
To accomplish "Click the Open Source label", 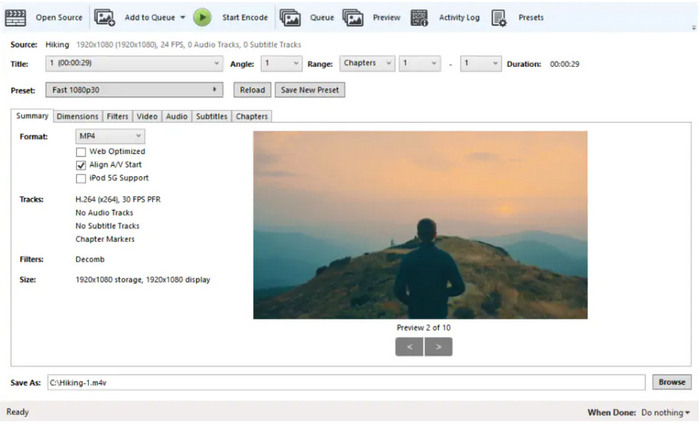I will tap(59, 17).
